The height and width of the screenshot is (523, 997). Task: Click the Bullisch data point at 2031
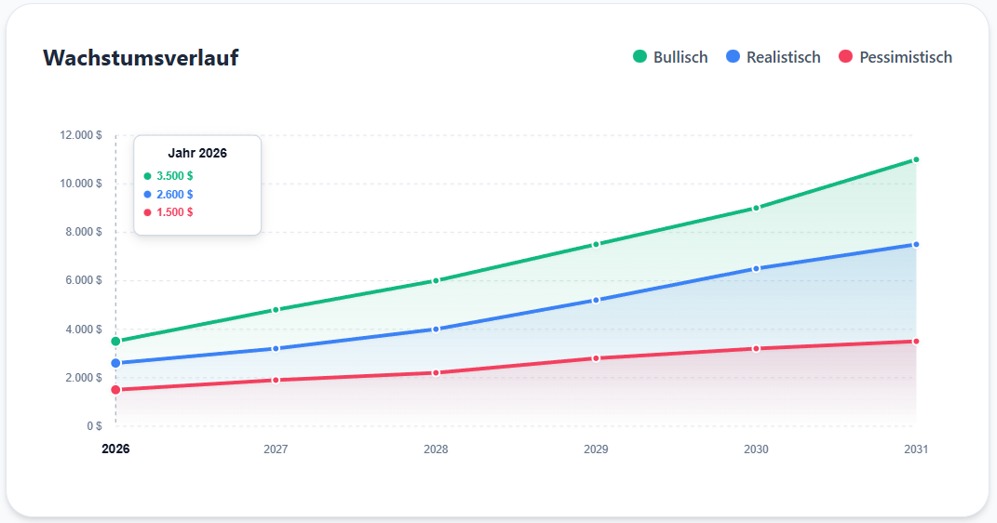[916, 160]
